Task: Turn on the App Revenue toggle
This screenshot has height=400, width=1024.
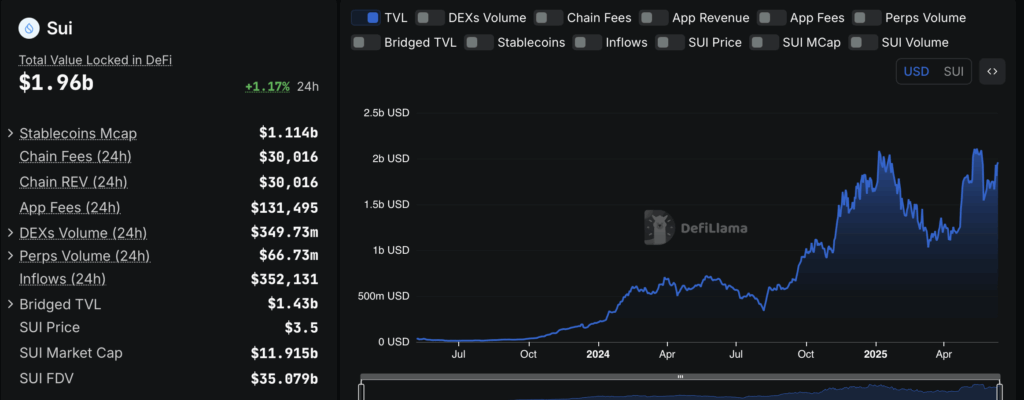Action: point(654,18)
